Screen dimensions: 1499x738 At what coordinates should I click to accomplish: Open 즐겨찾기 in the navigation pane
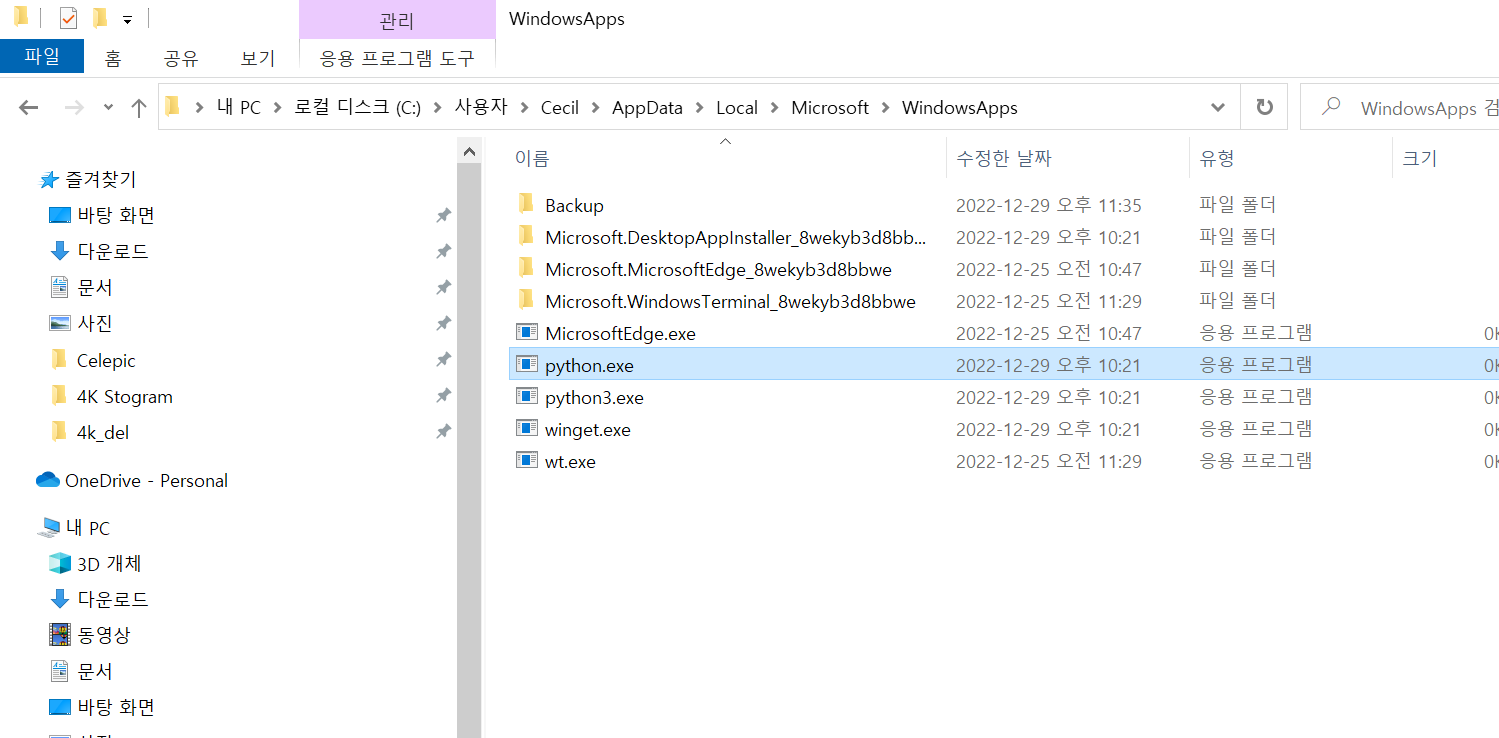click(100, 180)
